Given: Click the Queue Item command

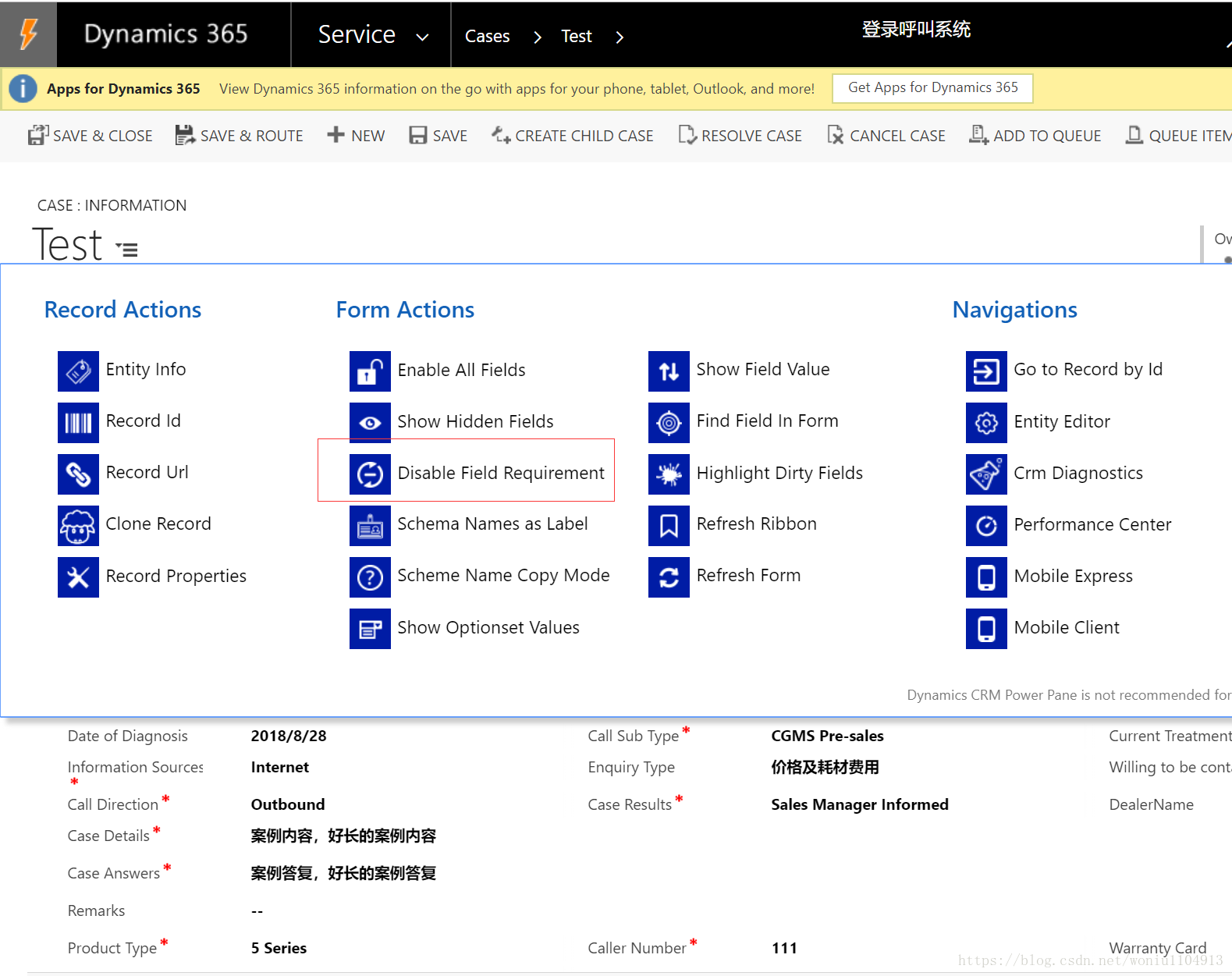Looking at the screenshot, I should tap(1179, 136).
